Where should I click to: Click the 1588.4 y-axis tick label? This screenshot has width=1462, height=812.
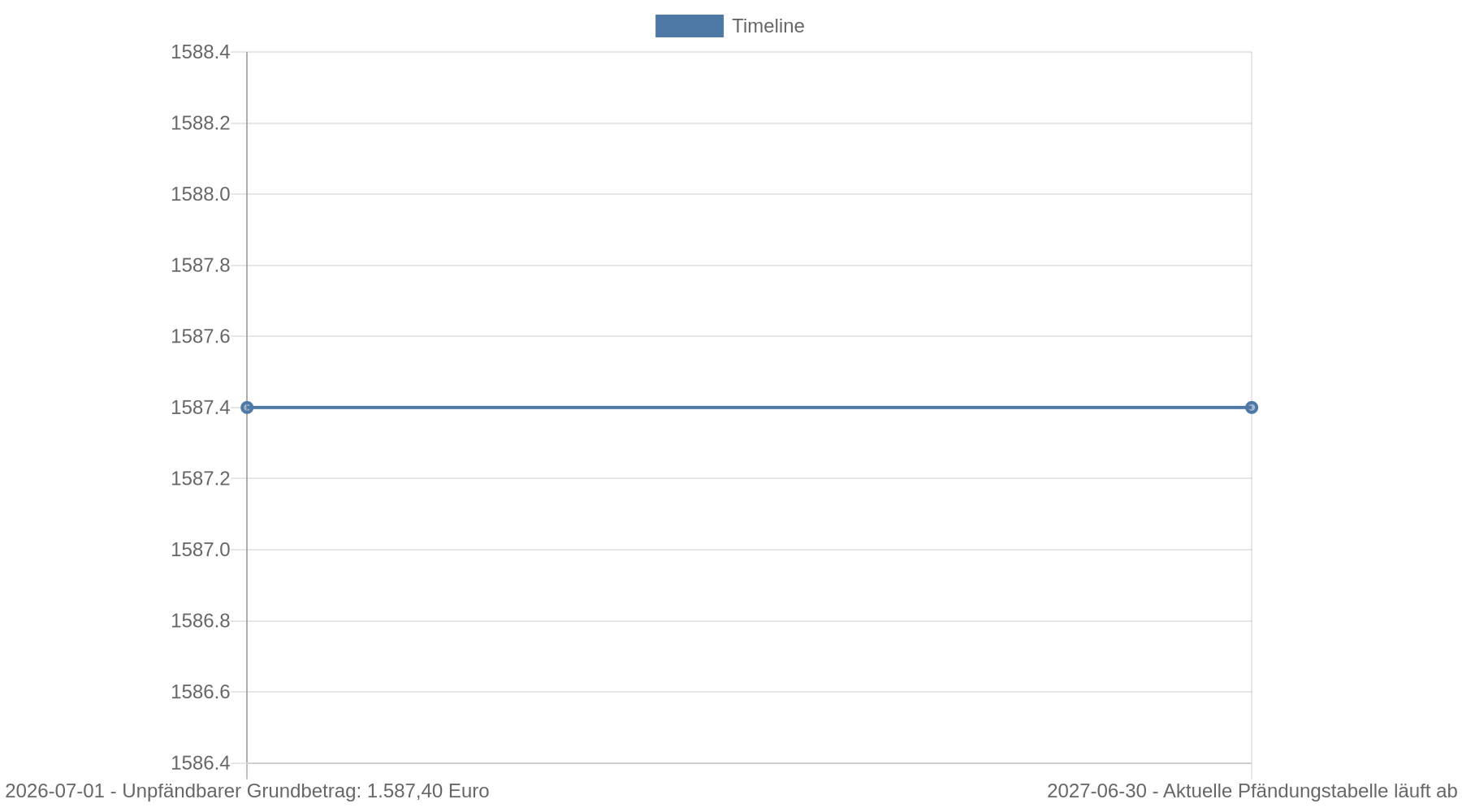click(x=201, y=52)
